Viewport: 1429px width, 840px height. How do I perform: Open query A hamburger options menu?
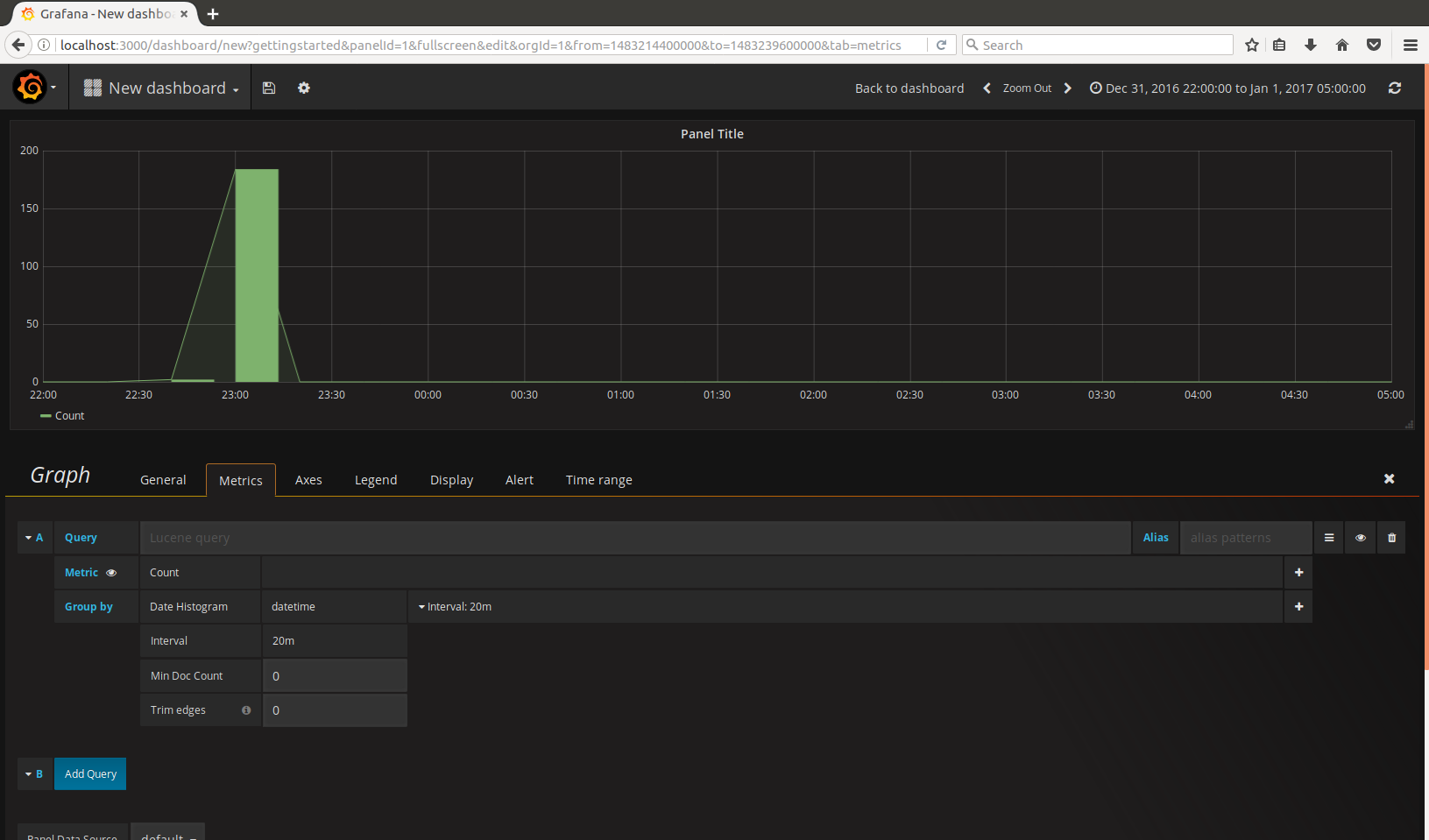pyautogui.click(x=1328, y=538)
